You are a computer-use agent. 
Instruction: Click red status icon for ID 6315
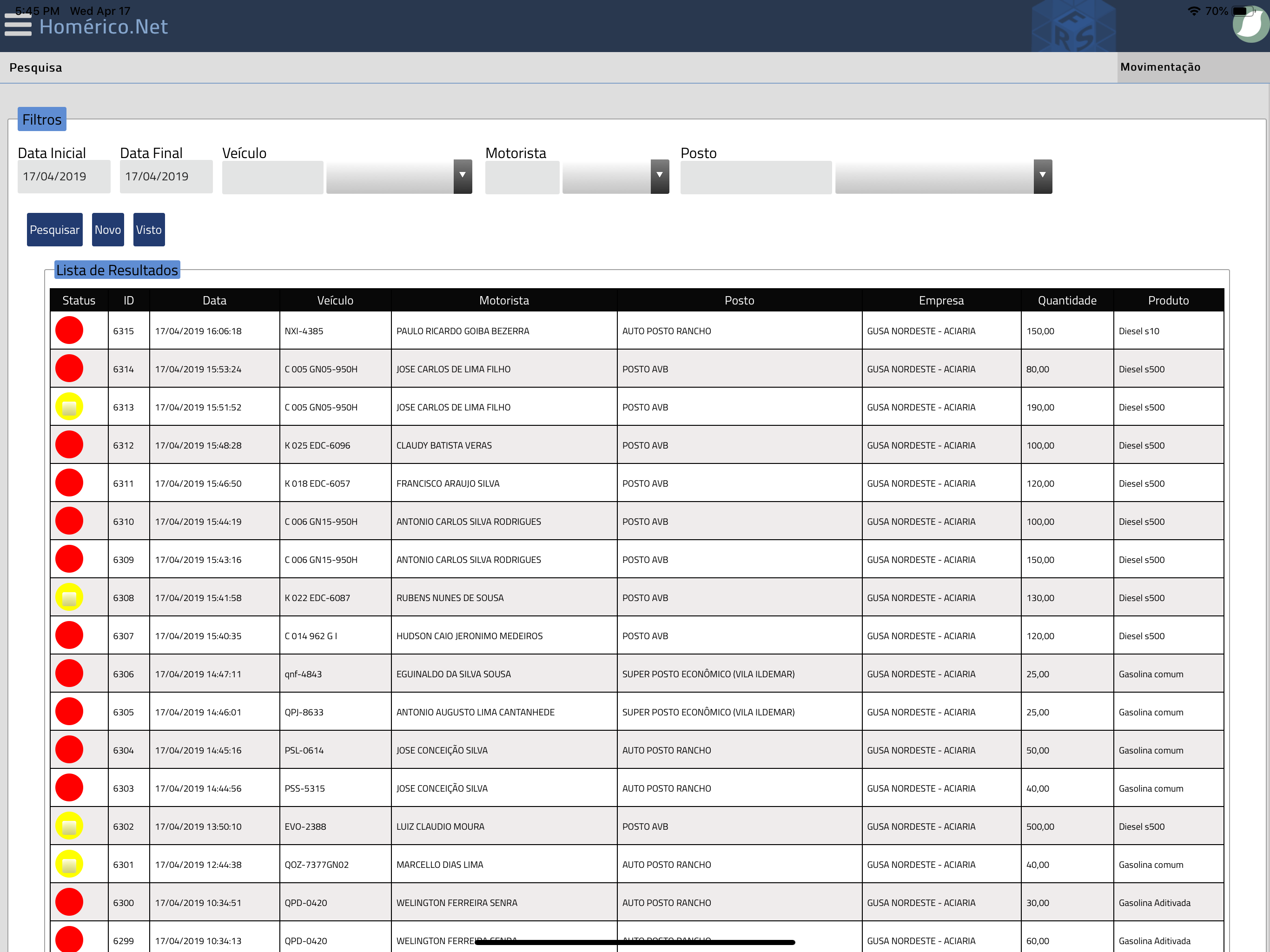69,331
